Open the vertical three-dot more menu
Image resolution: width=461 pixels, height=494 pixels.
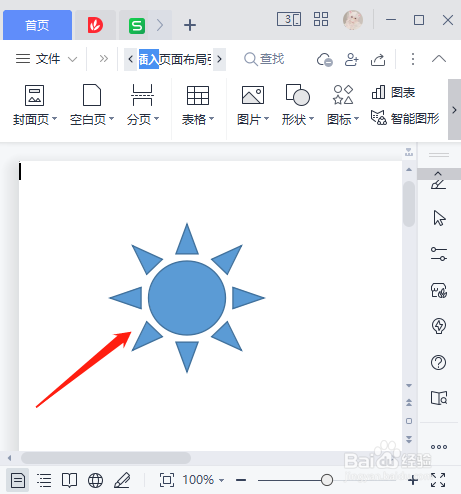click(x=413, y=59)
